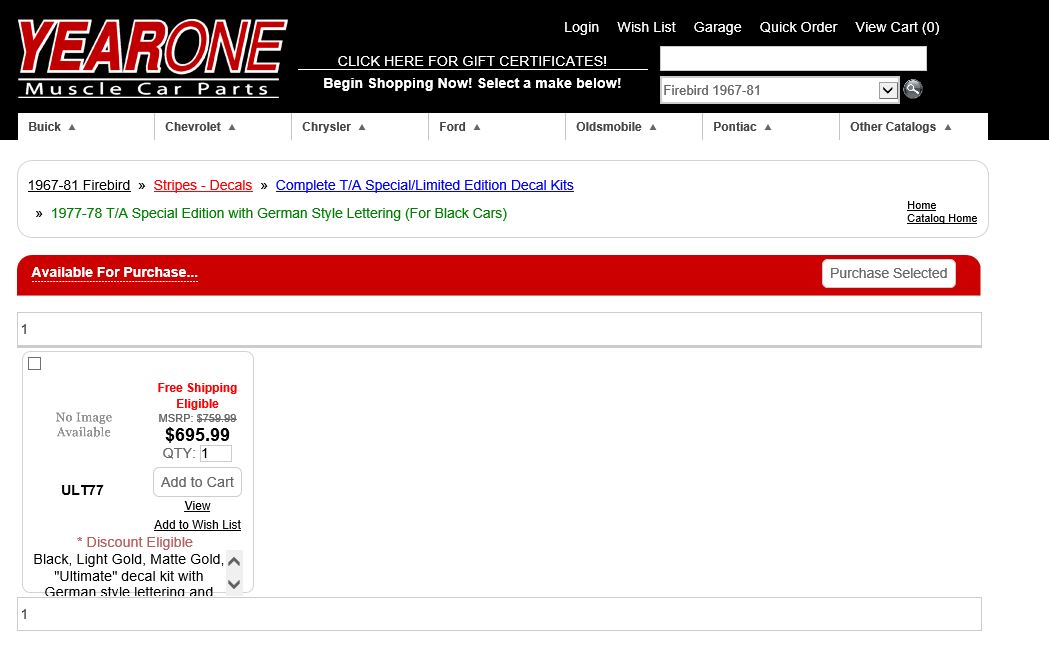Open Quick Order
Image resolution: width=1049 pixels, height=661 pixels.
(798, 27)
